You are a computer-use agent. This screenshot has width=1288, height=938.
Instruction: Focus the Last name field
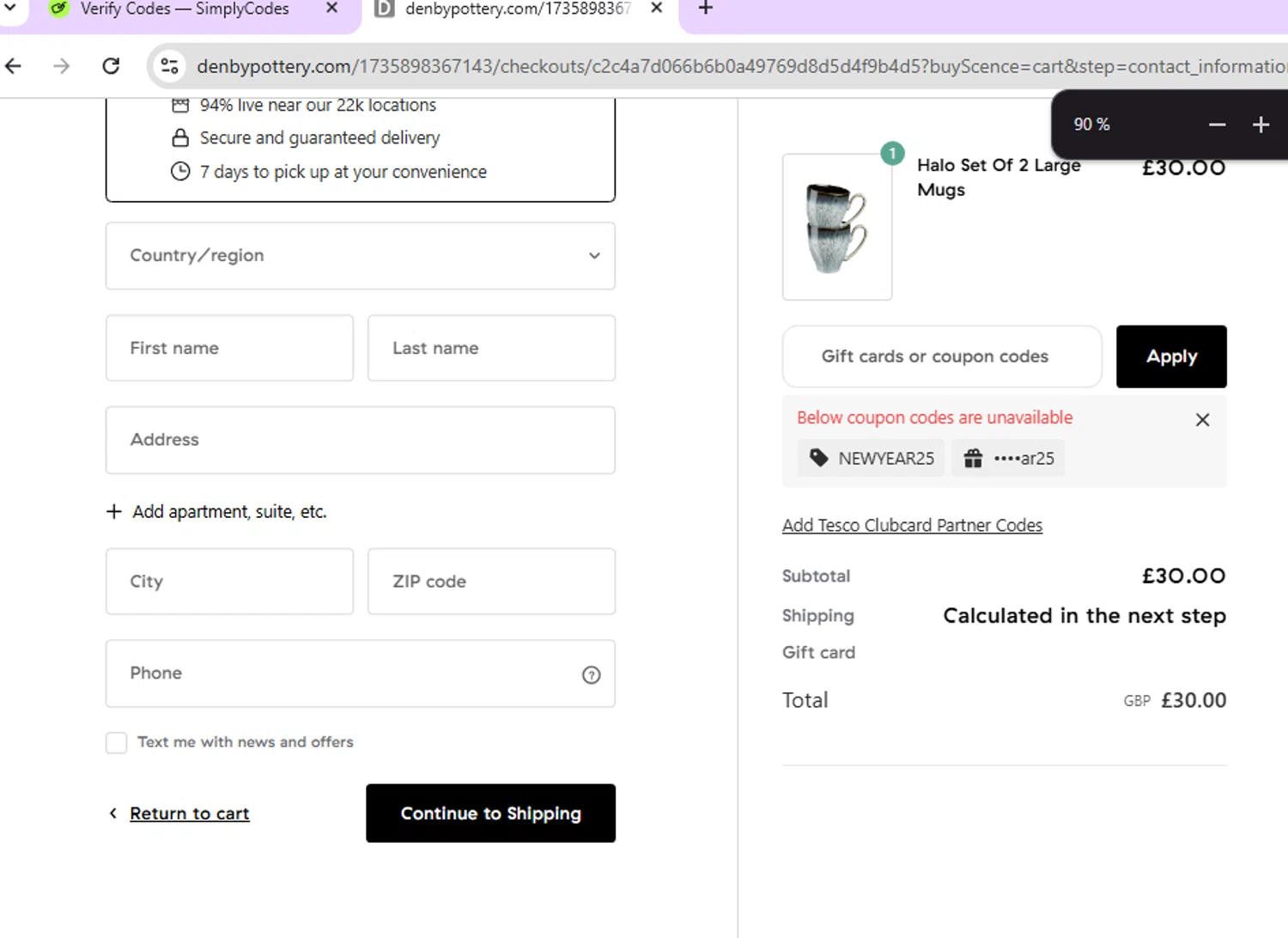pos(492,348)
